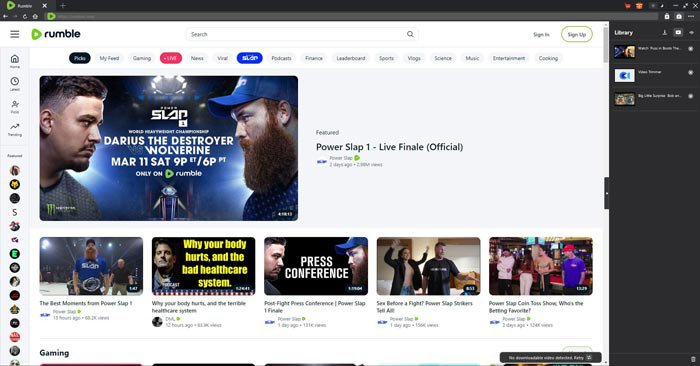Select the Cooking category chip
700x366 pixels.
coord(548,58)
